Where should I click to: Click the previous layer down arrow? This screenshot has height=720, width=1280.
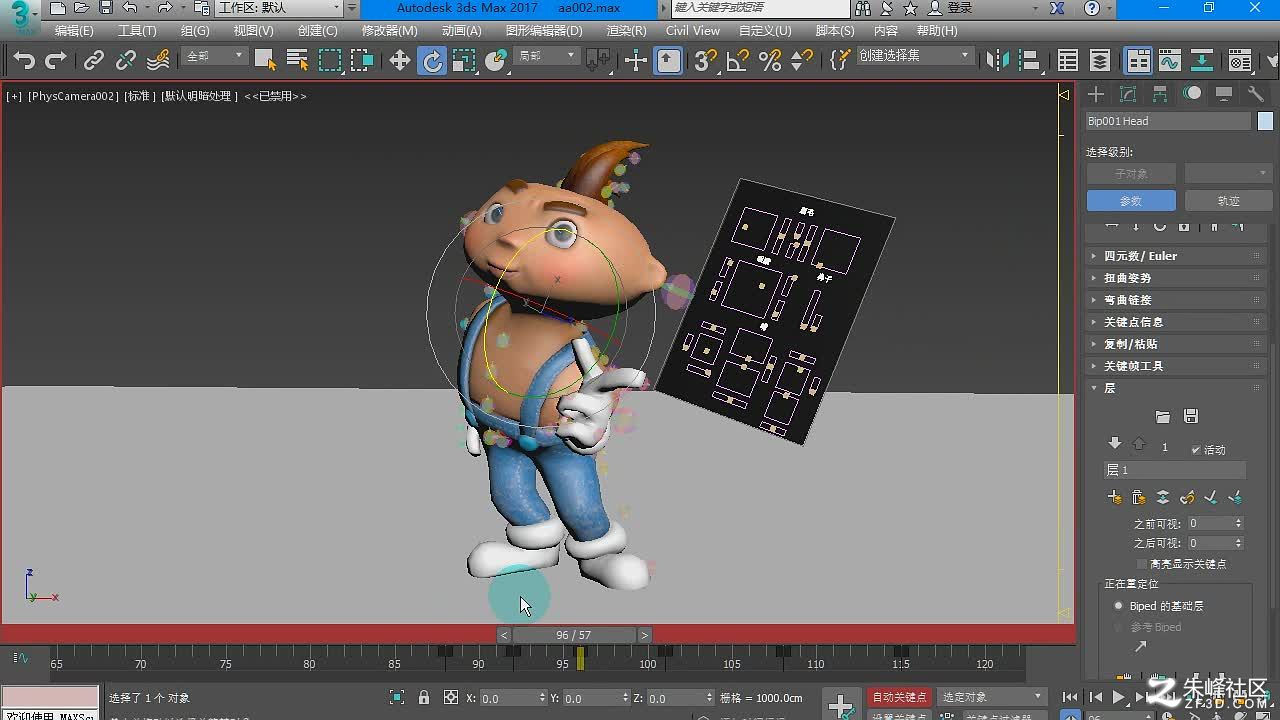[1115, 444]
